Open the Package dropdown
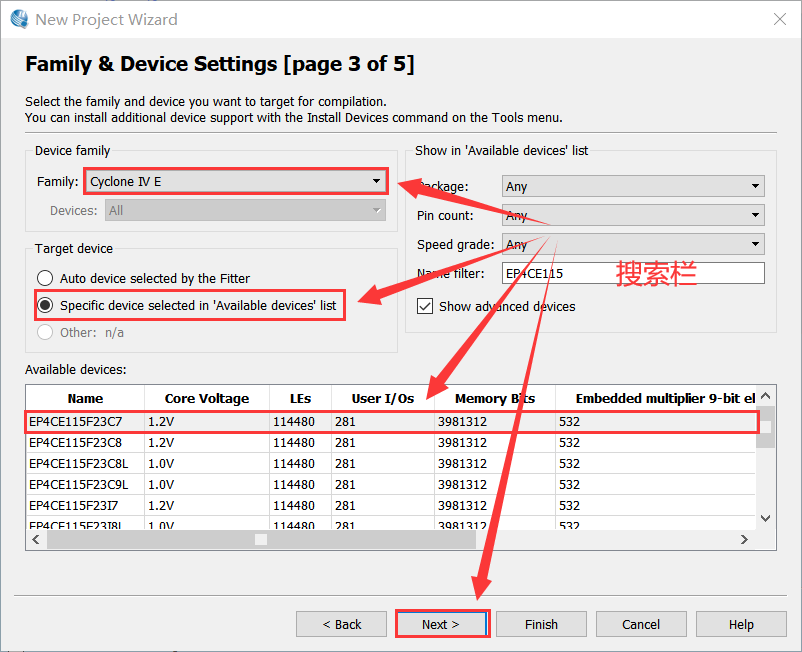 (633, 186)
